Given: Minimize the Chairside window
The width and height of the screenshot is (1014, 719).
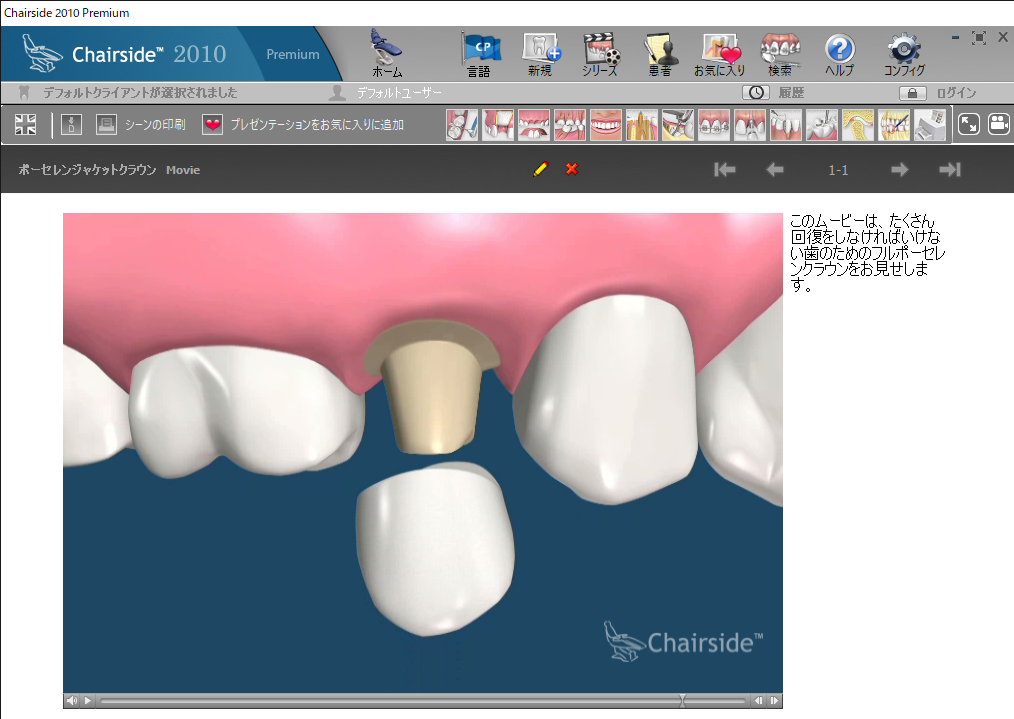Looking at the screenshot, I should tap(955, 38).
